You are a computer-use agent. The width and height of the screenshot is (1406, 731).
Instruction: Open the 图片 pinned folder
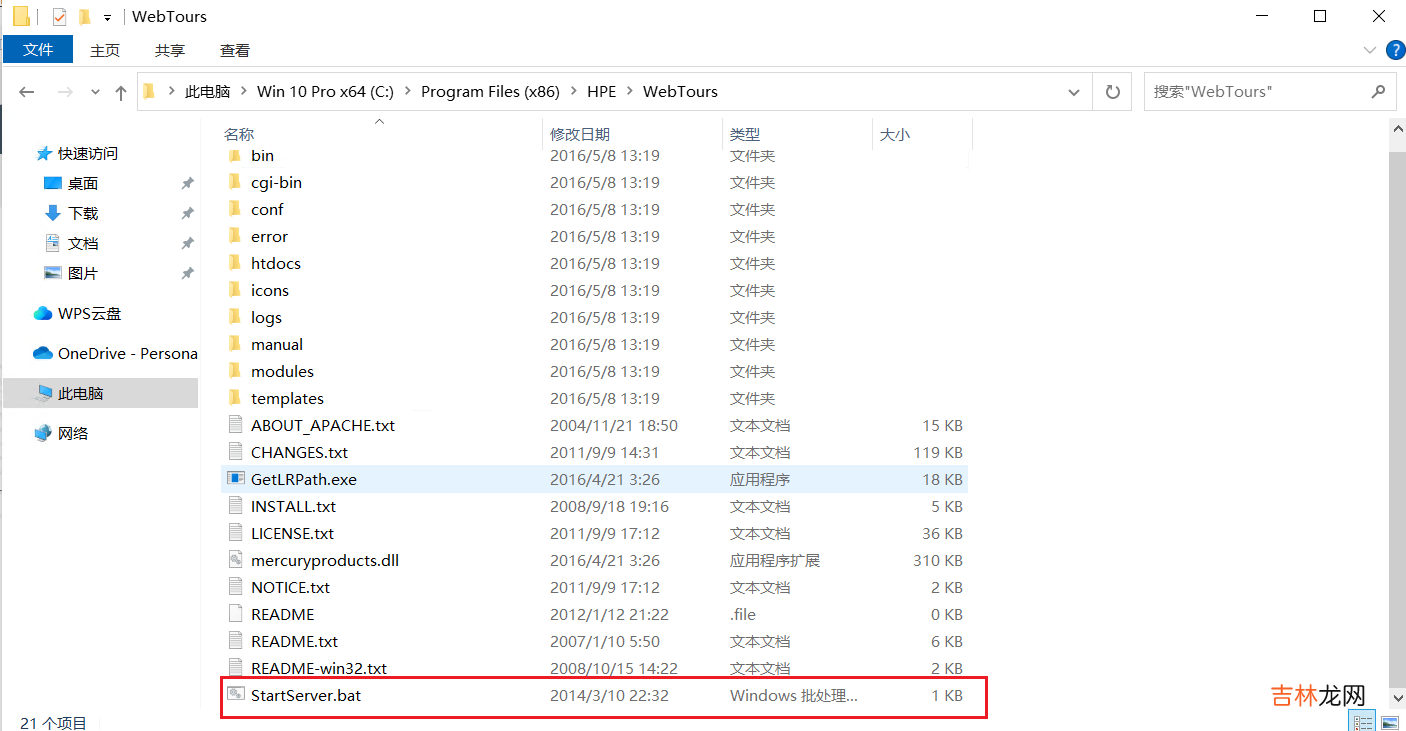point(81,272)
